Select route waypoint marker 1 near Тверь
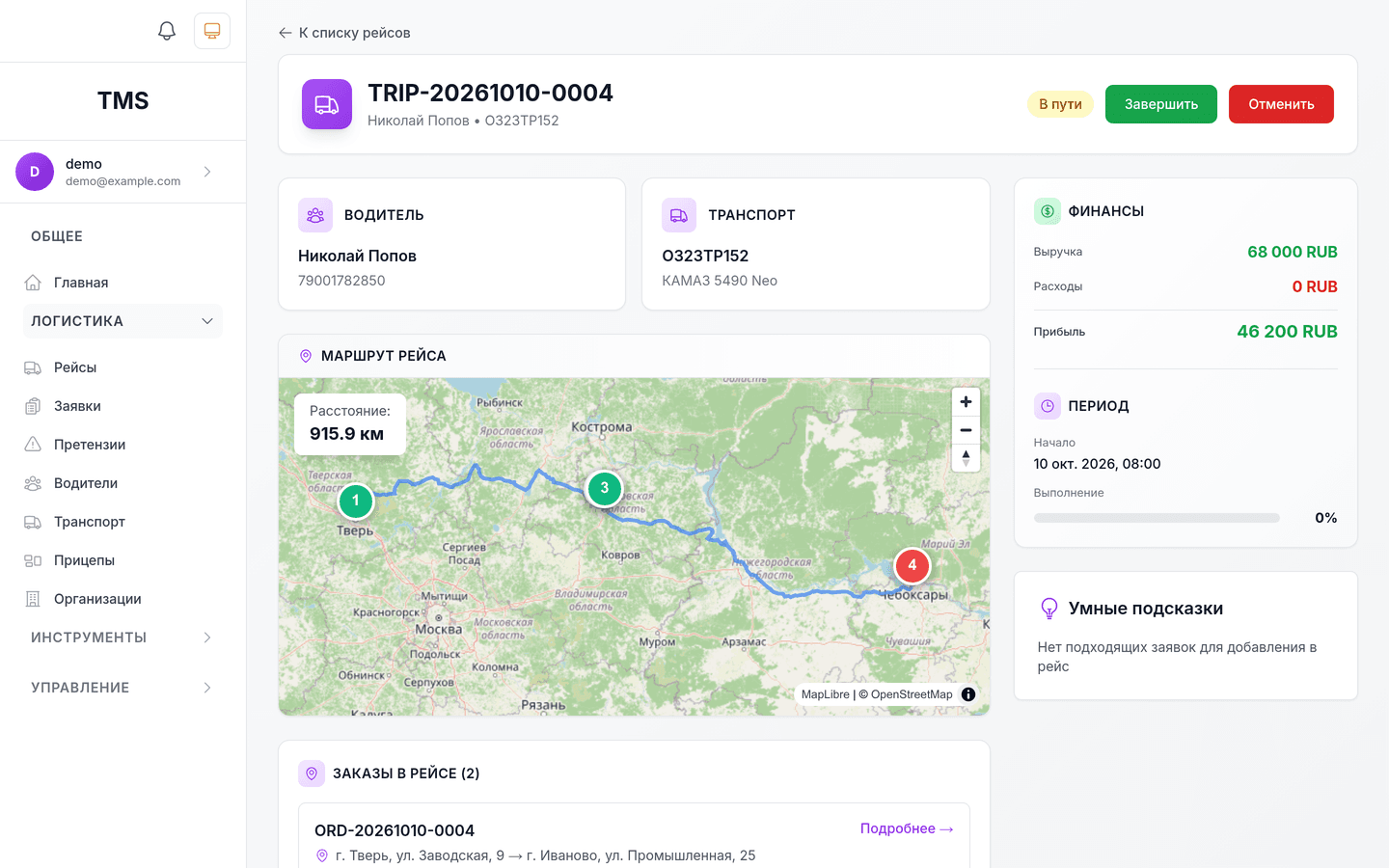The width and height of the screenshot is (1389, 868). tap(356, 501)
